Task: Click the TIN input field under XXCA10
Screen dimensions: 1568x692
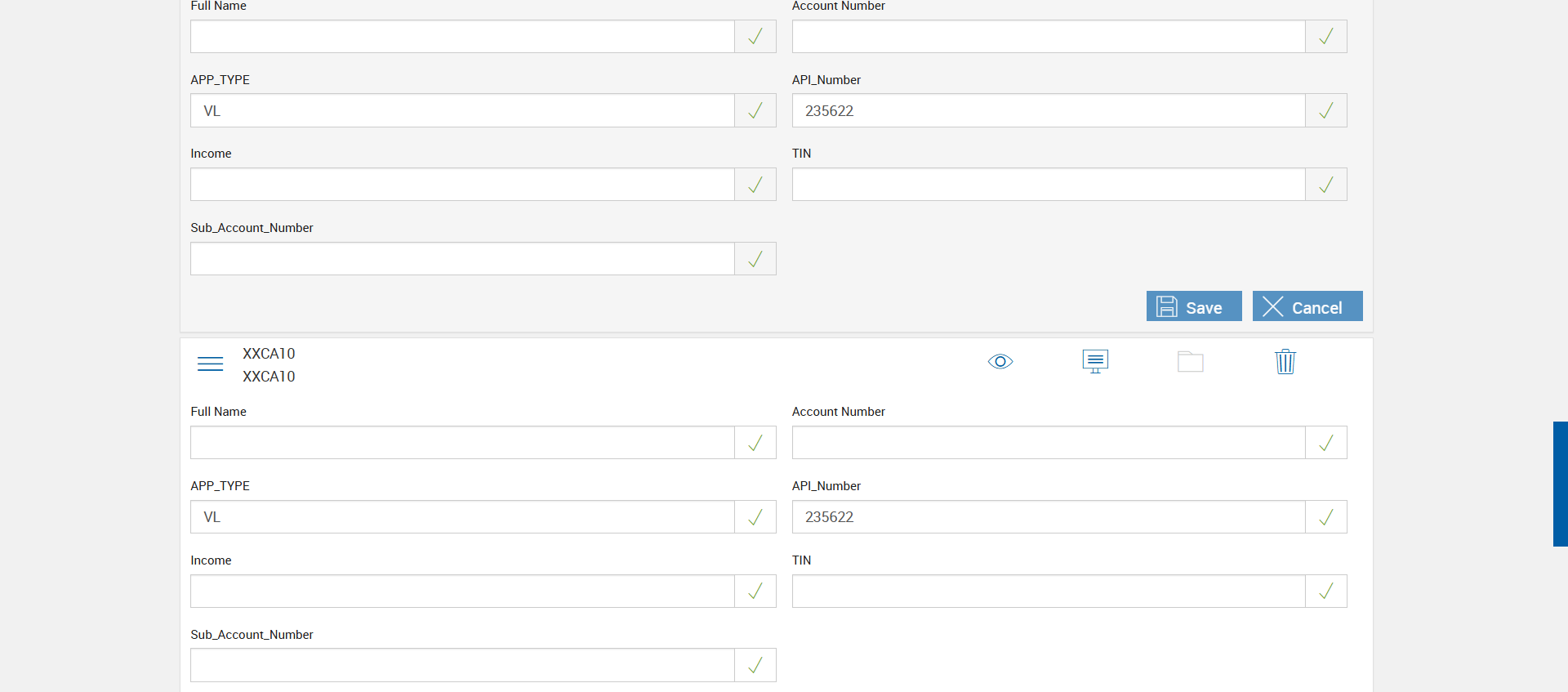Action: (1049, 592)
